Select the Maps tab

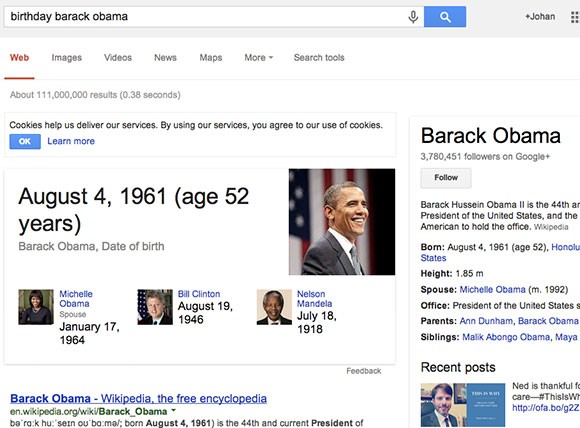[x=211, y=58]
